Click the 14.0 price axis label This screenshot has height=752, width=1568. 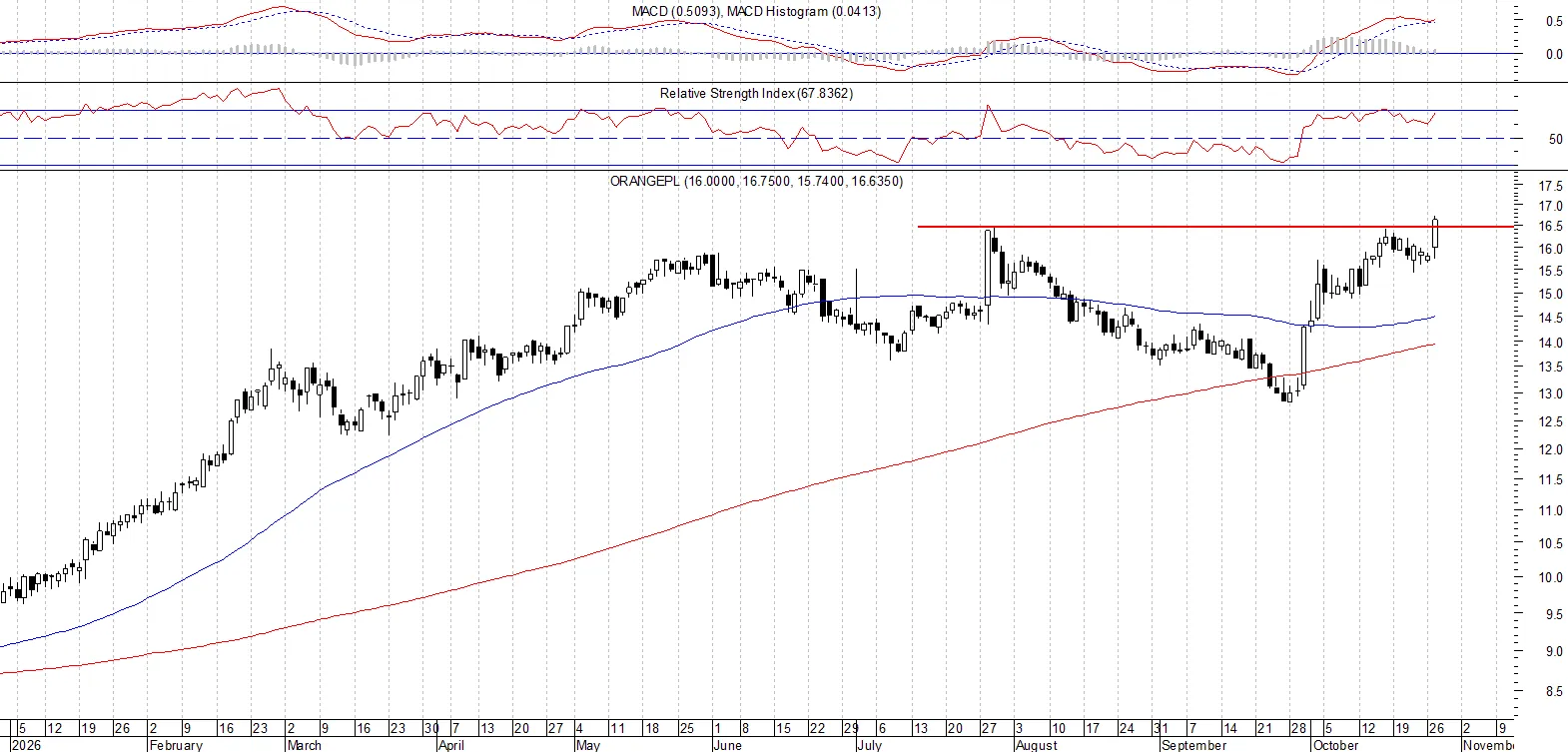point(1551,343)
